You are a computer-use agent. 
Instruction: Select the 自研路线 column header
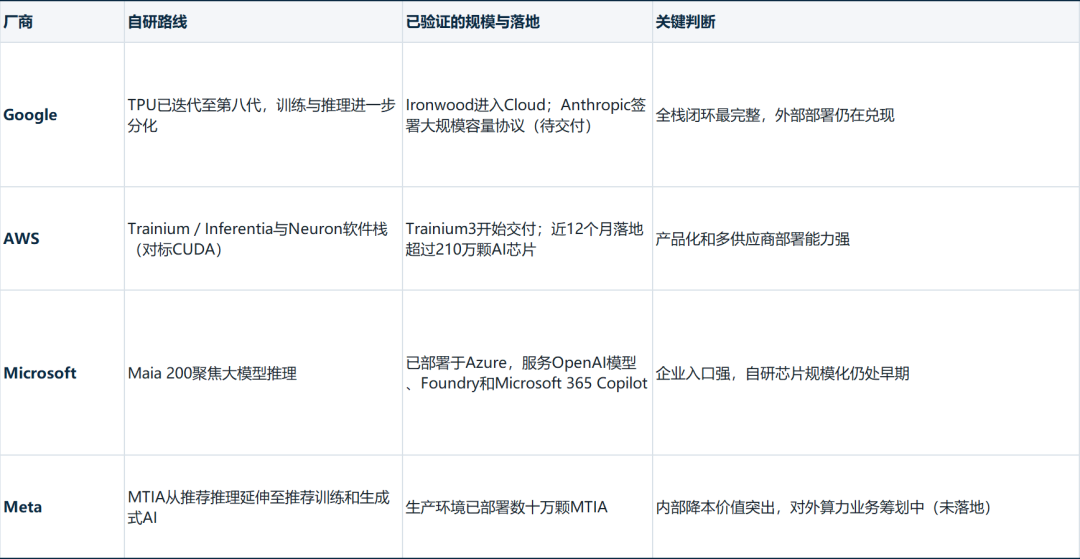263,22
